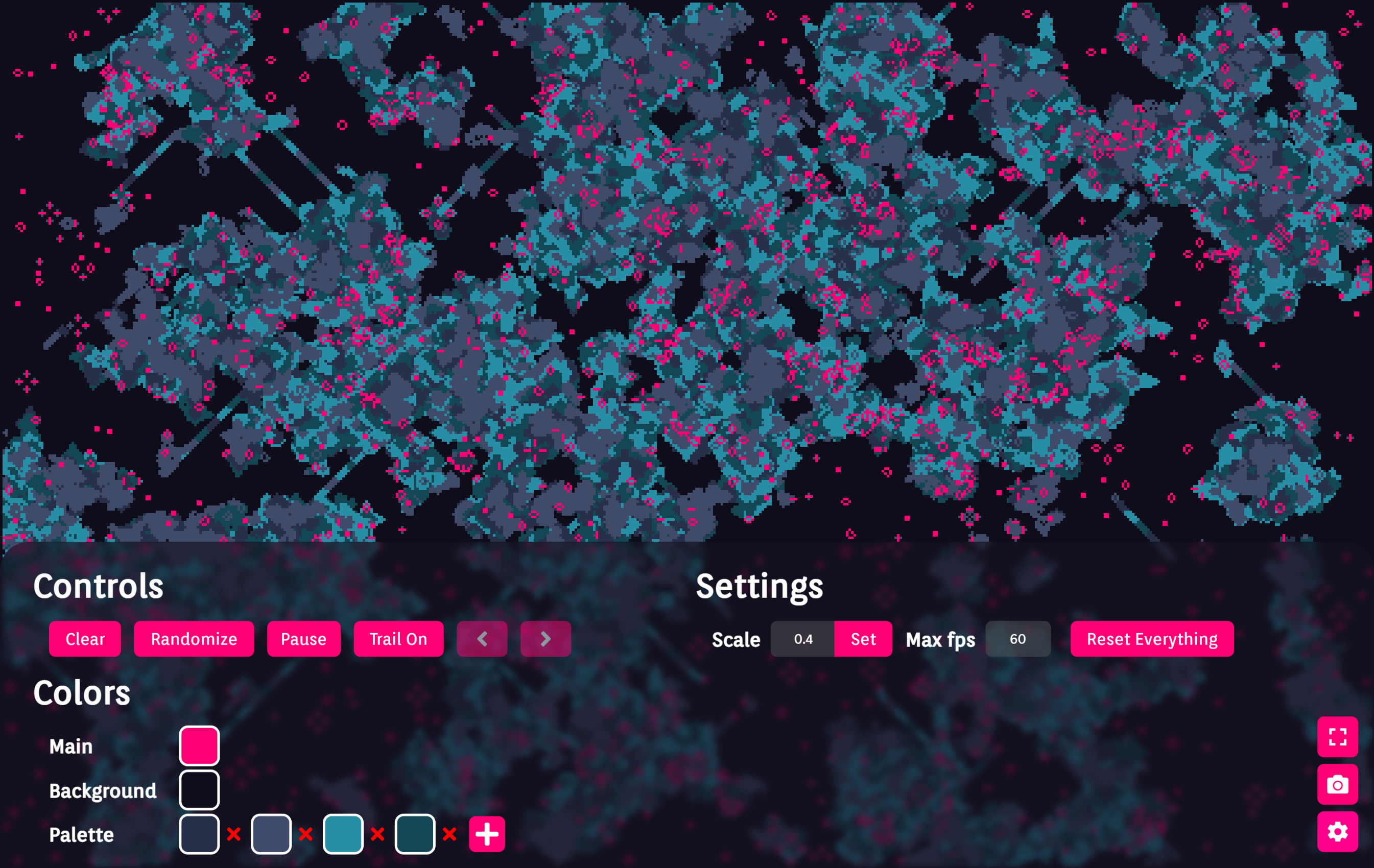Image resolution: width=1374 pixels, height=868 pixels.
Task: Randomize the cells
Action: (x=194, y=639)
